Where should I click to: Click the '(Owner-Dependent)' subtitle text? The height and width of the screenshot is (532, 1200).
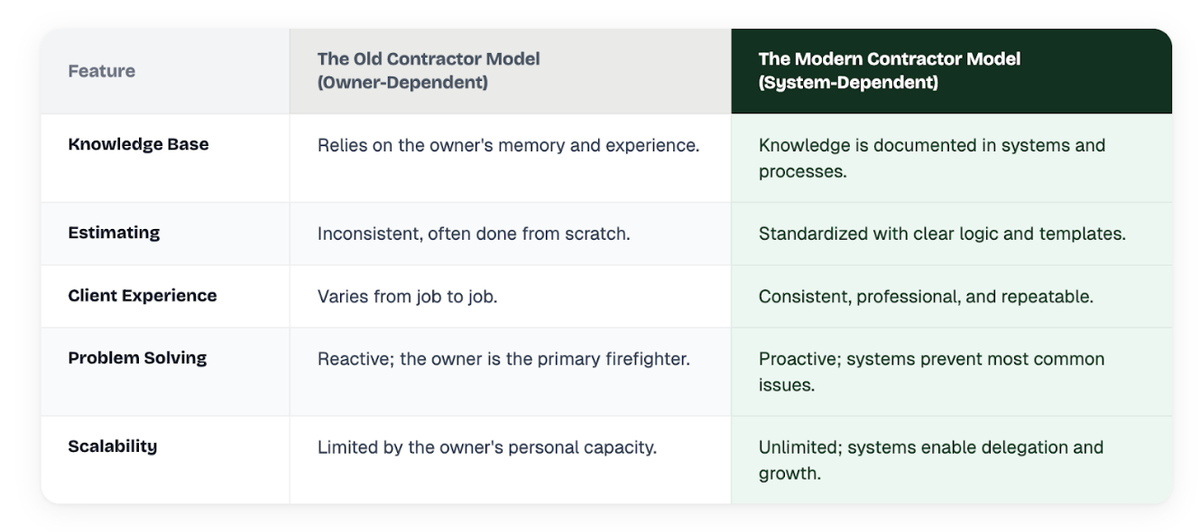pos(402,83)
